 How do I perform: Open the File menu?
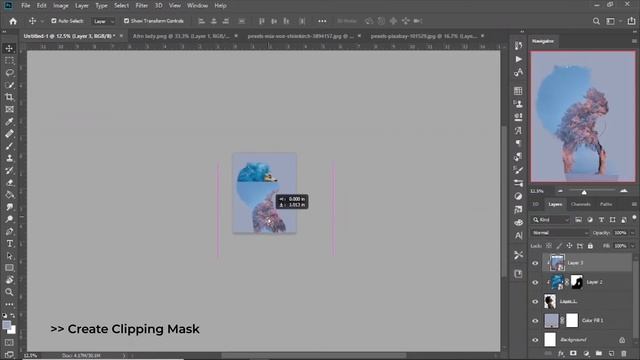(x=26, y=6)
